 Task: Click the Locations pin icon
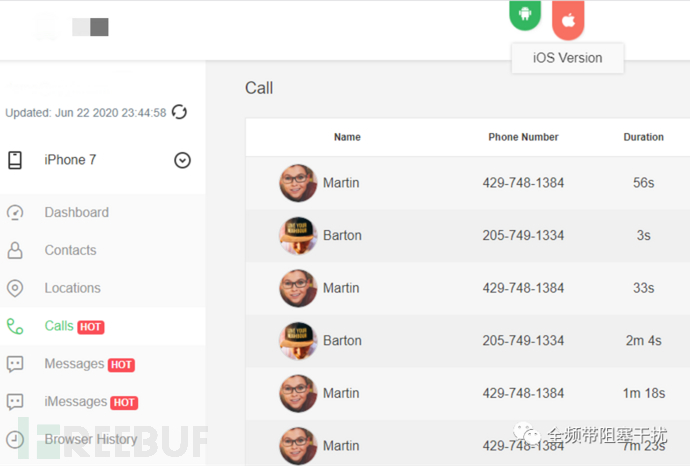15,288
